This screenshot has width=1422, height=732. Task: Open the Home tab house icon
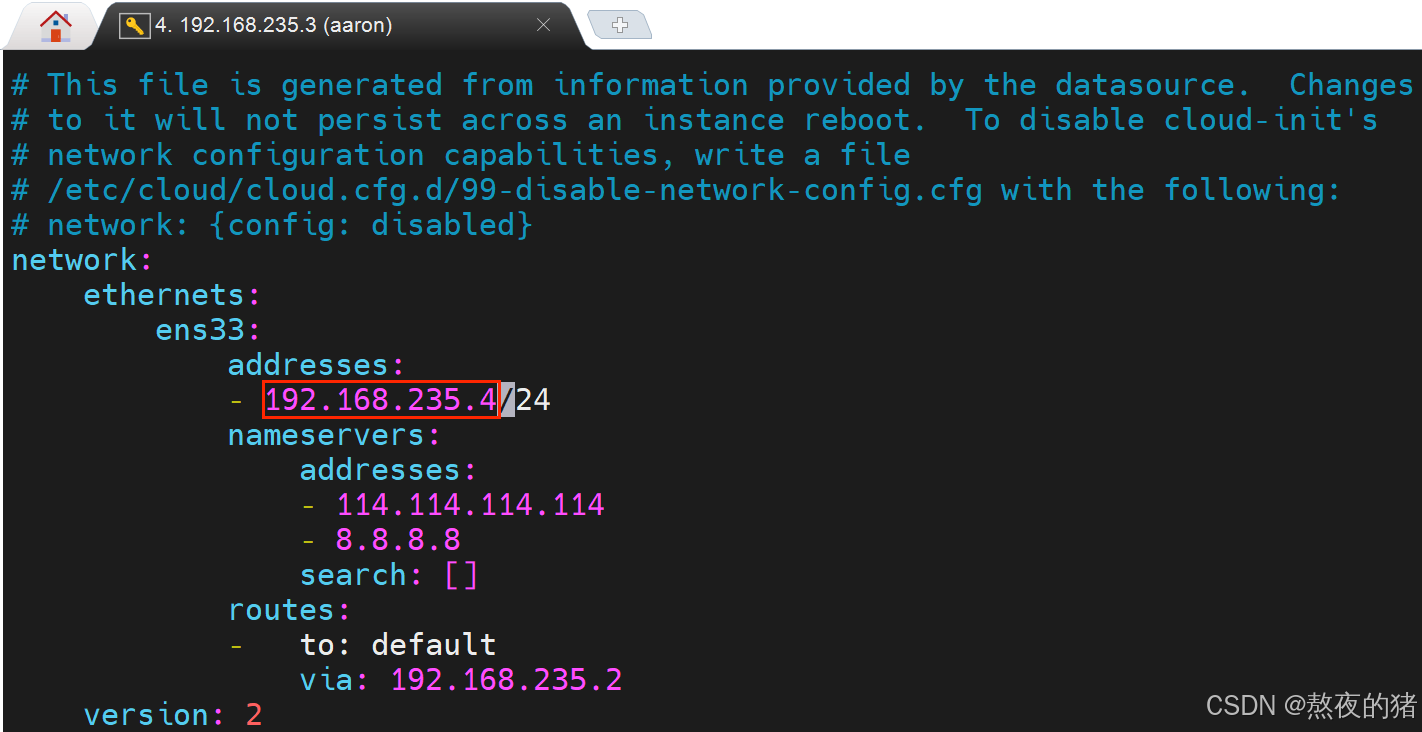tap(55, 26)
